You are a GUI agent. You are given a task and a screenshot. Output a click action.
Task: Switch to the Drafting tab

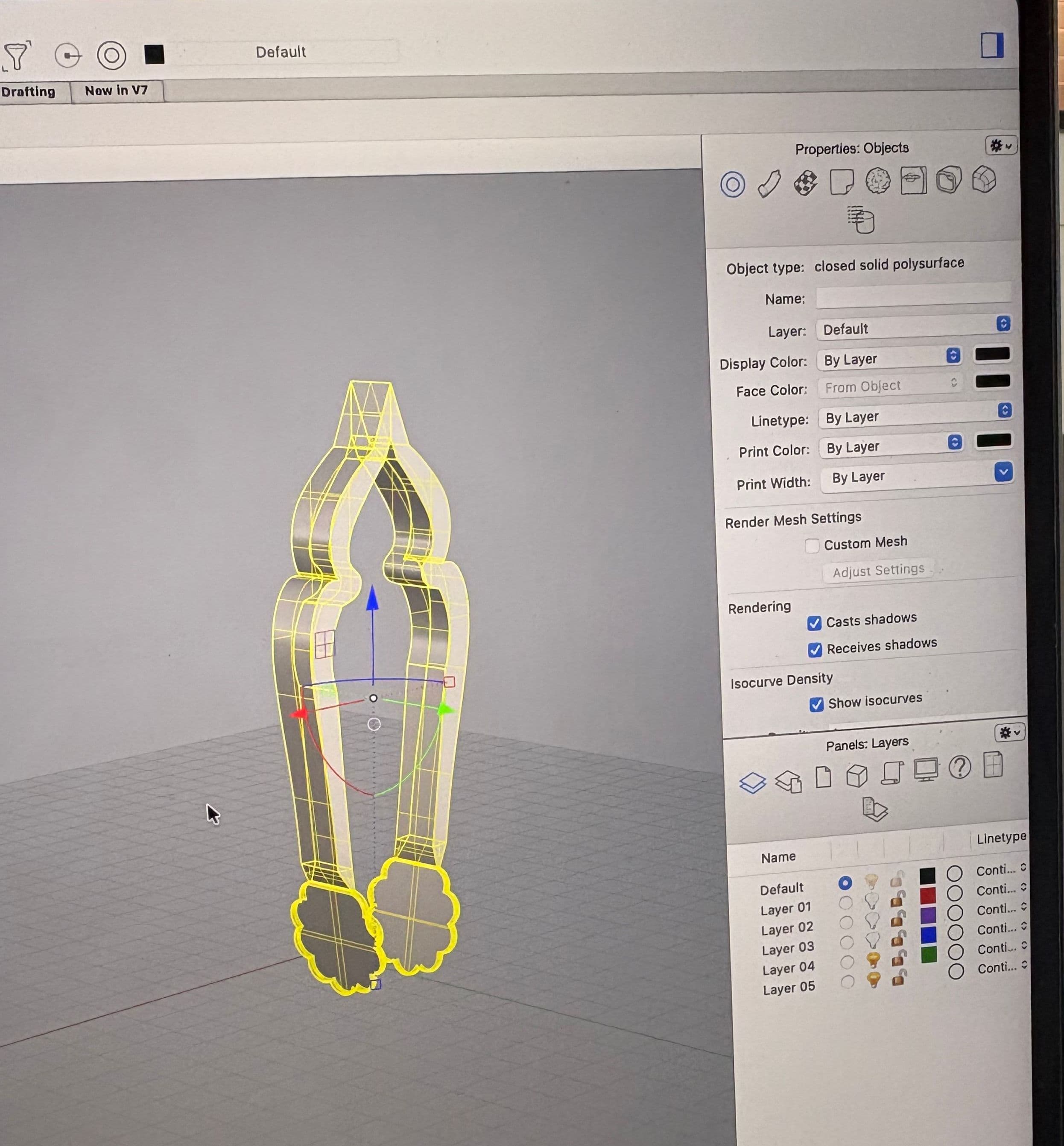[28, 92]
